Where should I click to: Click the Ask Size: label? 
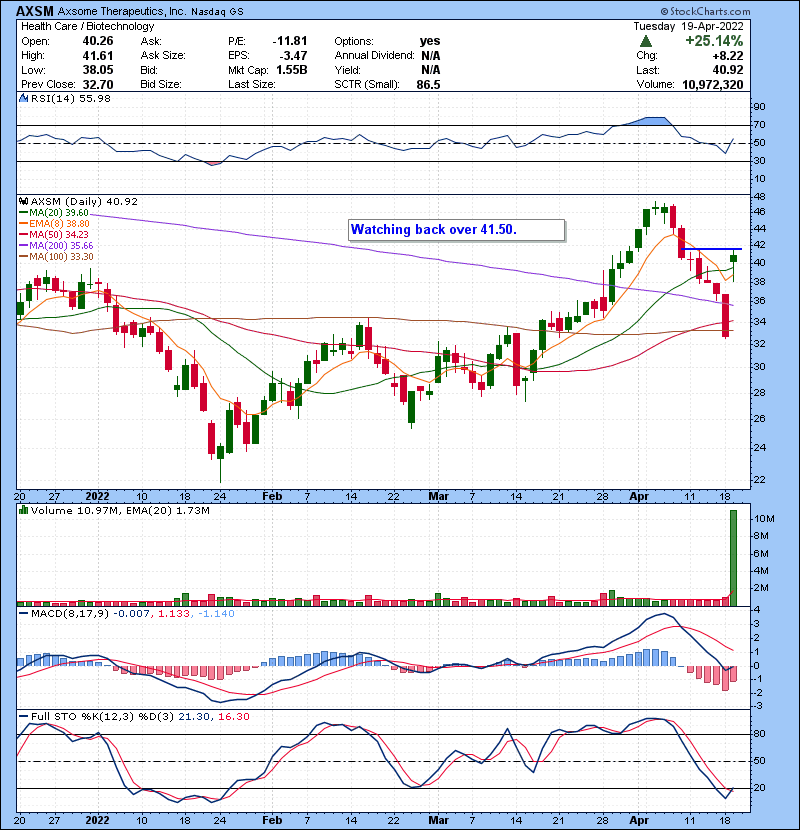tap(163, 56)
